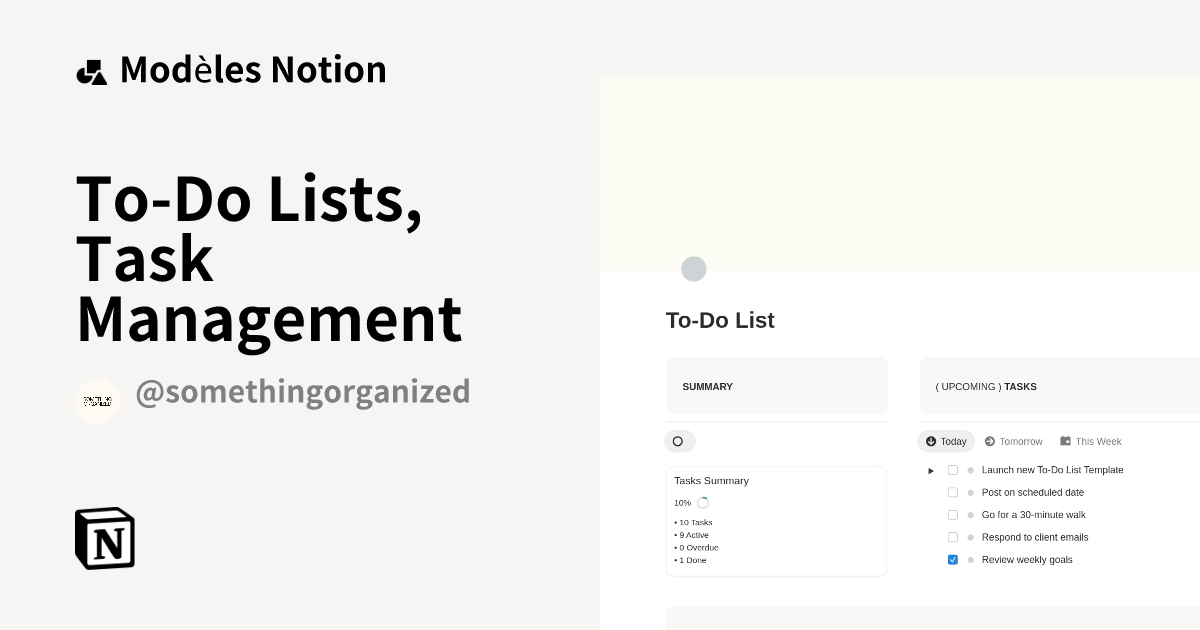Viewport: 1200px width, 630px height.
Task: Click the Modèles Notion logo icon
Action: point(91,68)
